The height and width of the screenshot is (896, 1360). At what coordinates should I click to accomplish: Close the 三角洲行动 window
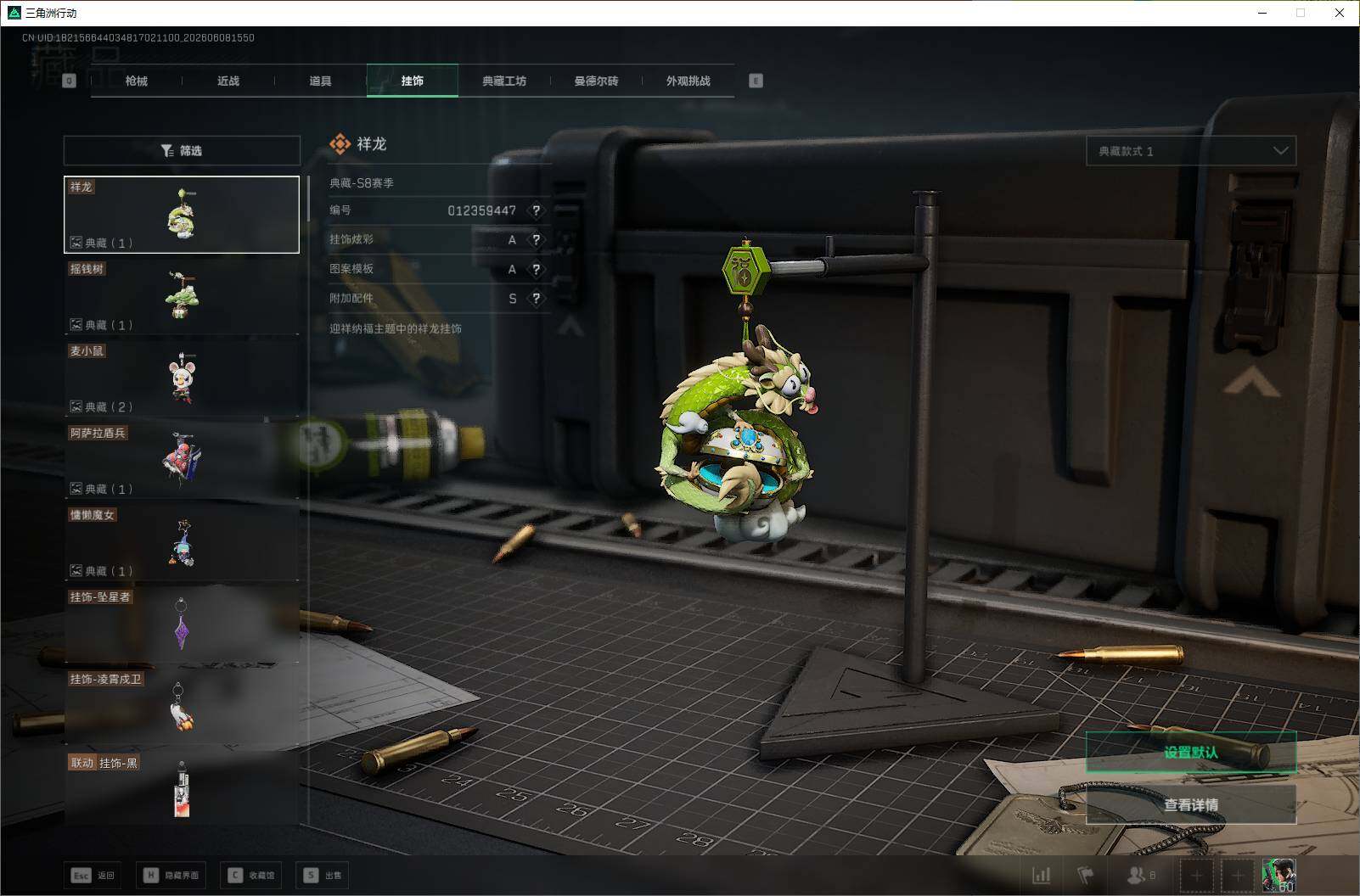[x=1340, y=13]
